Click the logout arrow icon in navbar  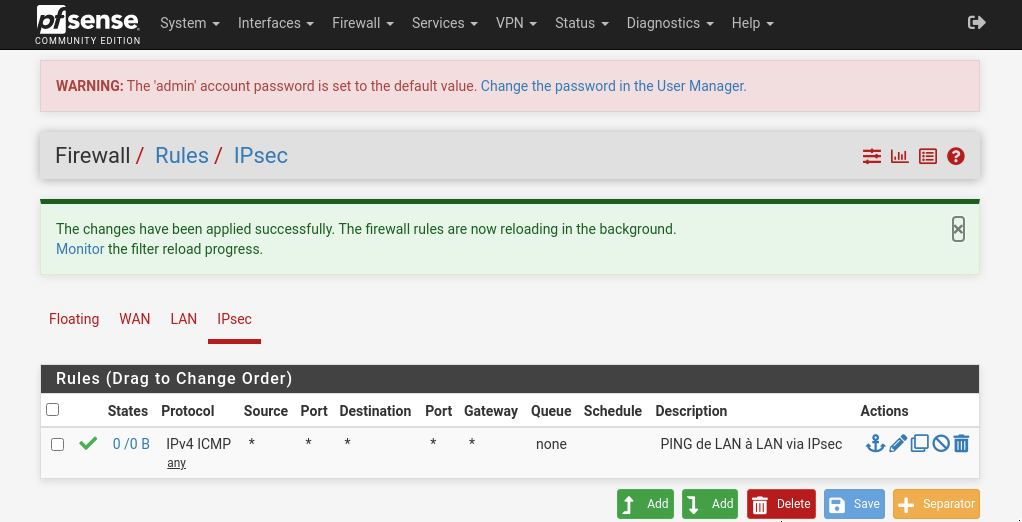pyautogui.click(x=977, y=23)
